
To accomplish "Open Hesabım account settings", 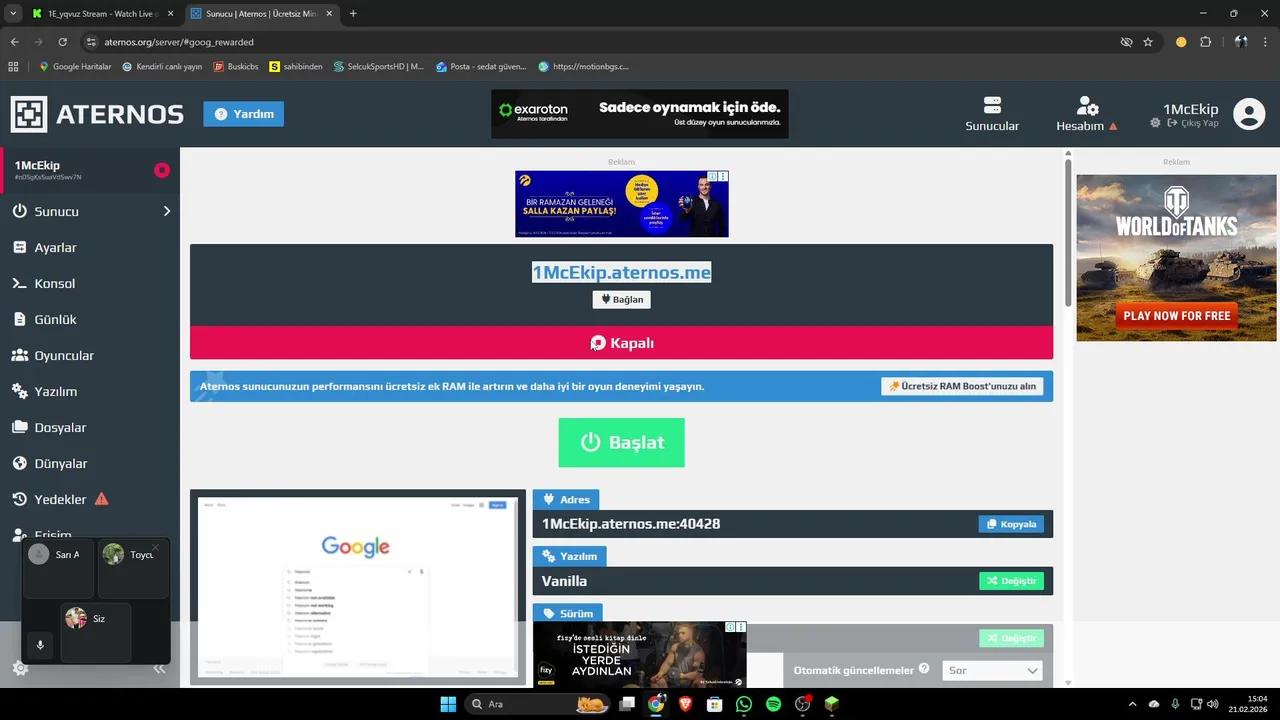I will tap(1087, 114).
